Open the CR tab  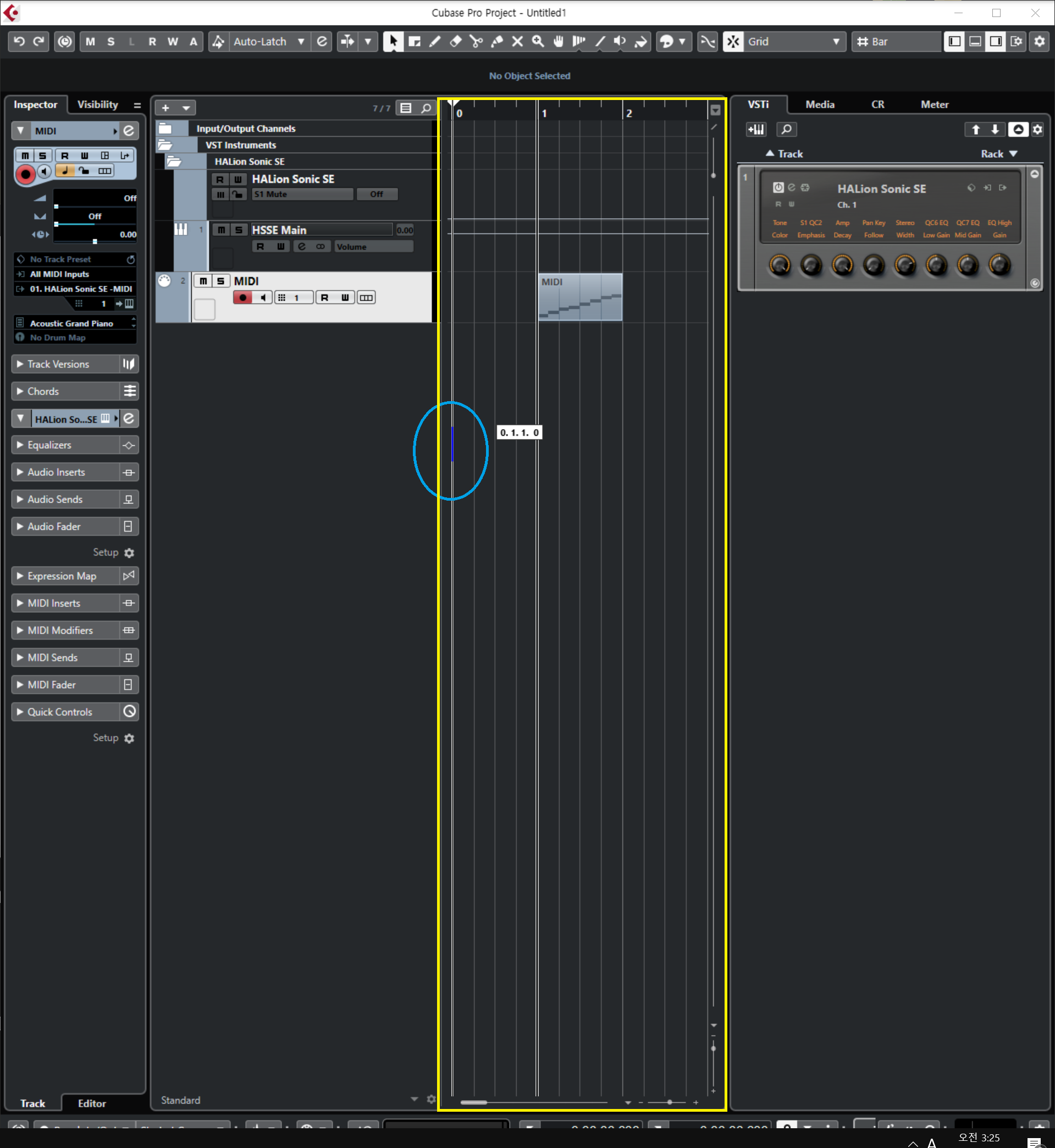[x=877, y=104]
